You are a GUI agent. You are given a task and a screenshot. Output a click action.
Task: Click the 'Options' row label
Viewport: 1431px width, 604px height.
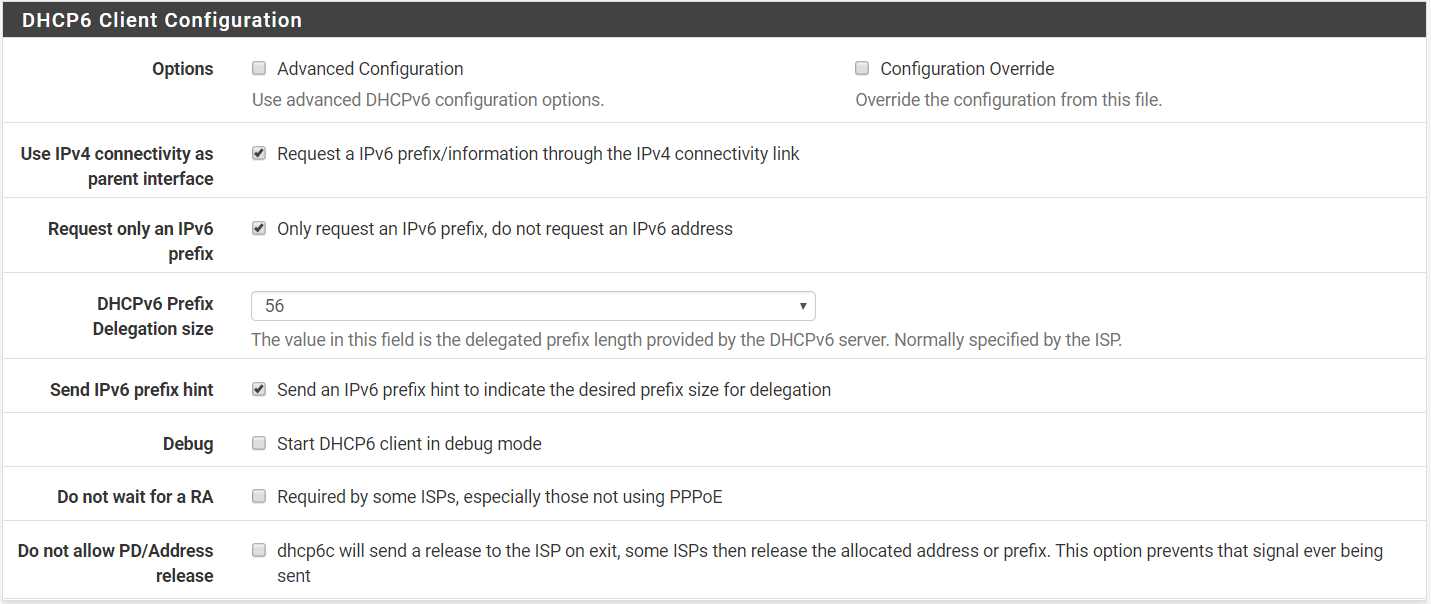[182, 69]
